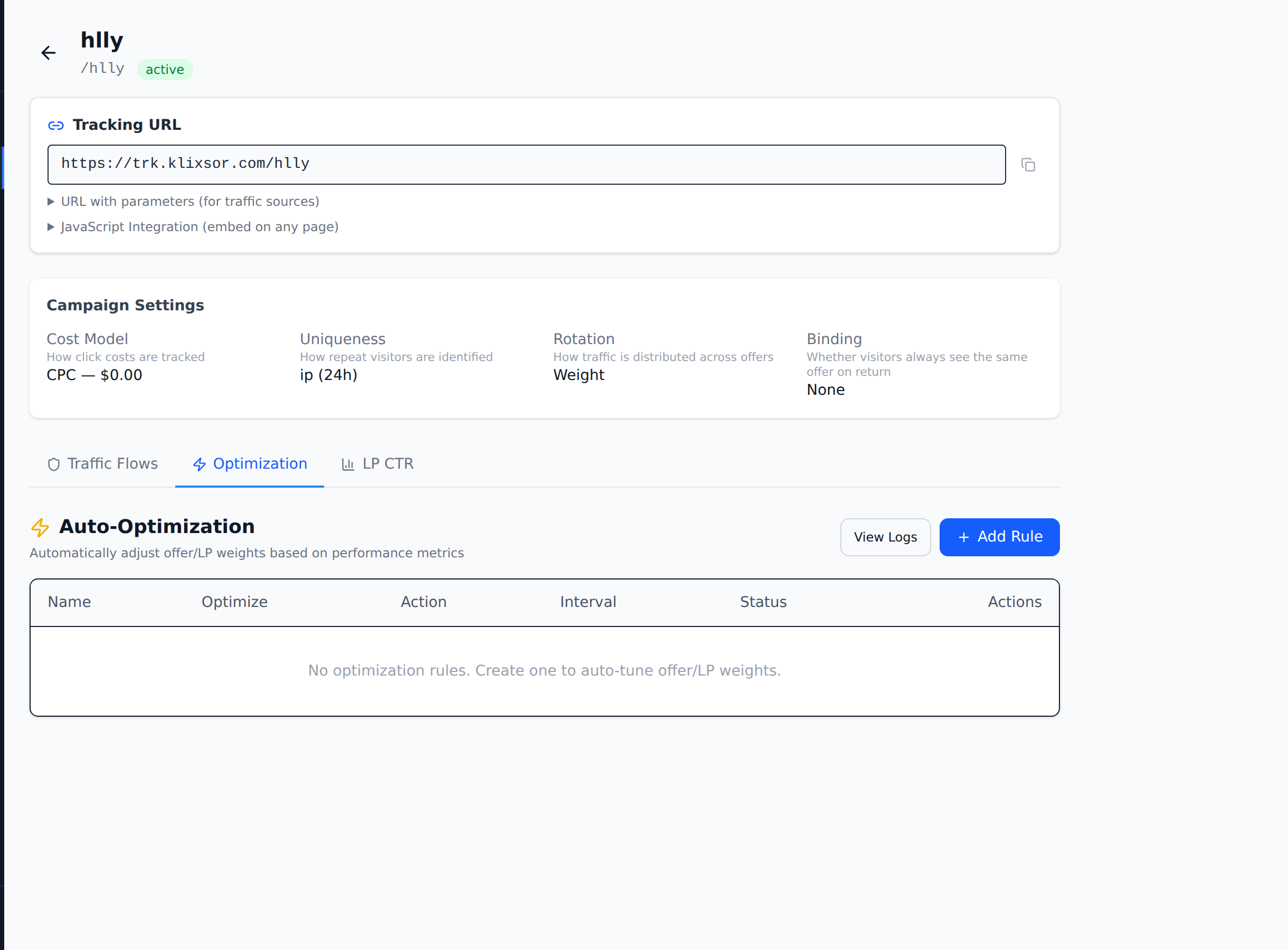Switch to the LP CTR tab
Screen dimensions: 1288x950
[x=387, y=463]
